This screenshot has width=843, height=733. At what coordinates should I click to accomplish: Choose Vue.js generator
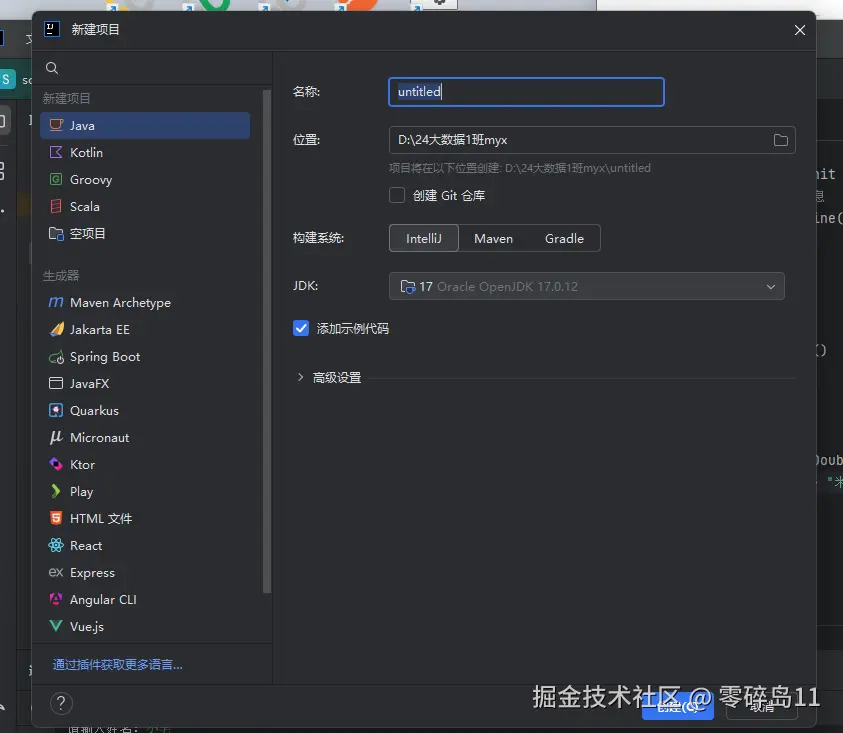[145, 627]
